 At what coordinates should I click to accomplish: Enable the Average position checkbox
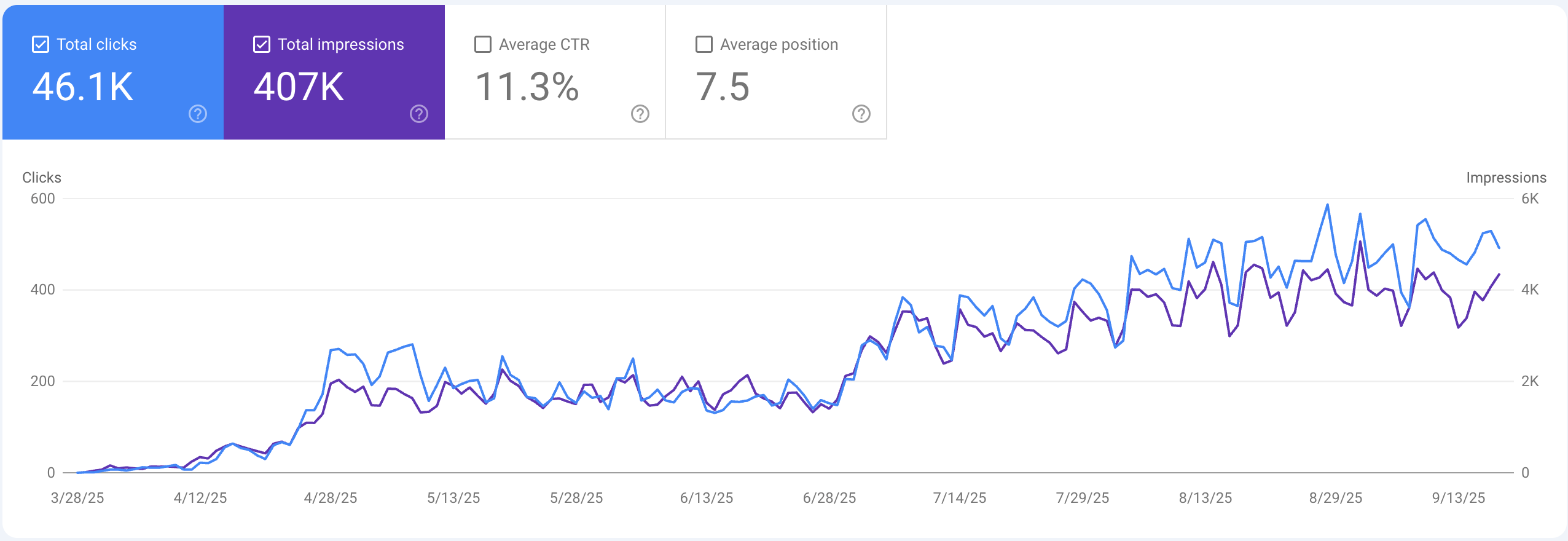pos(704,44)
